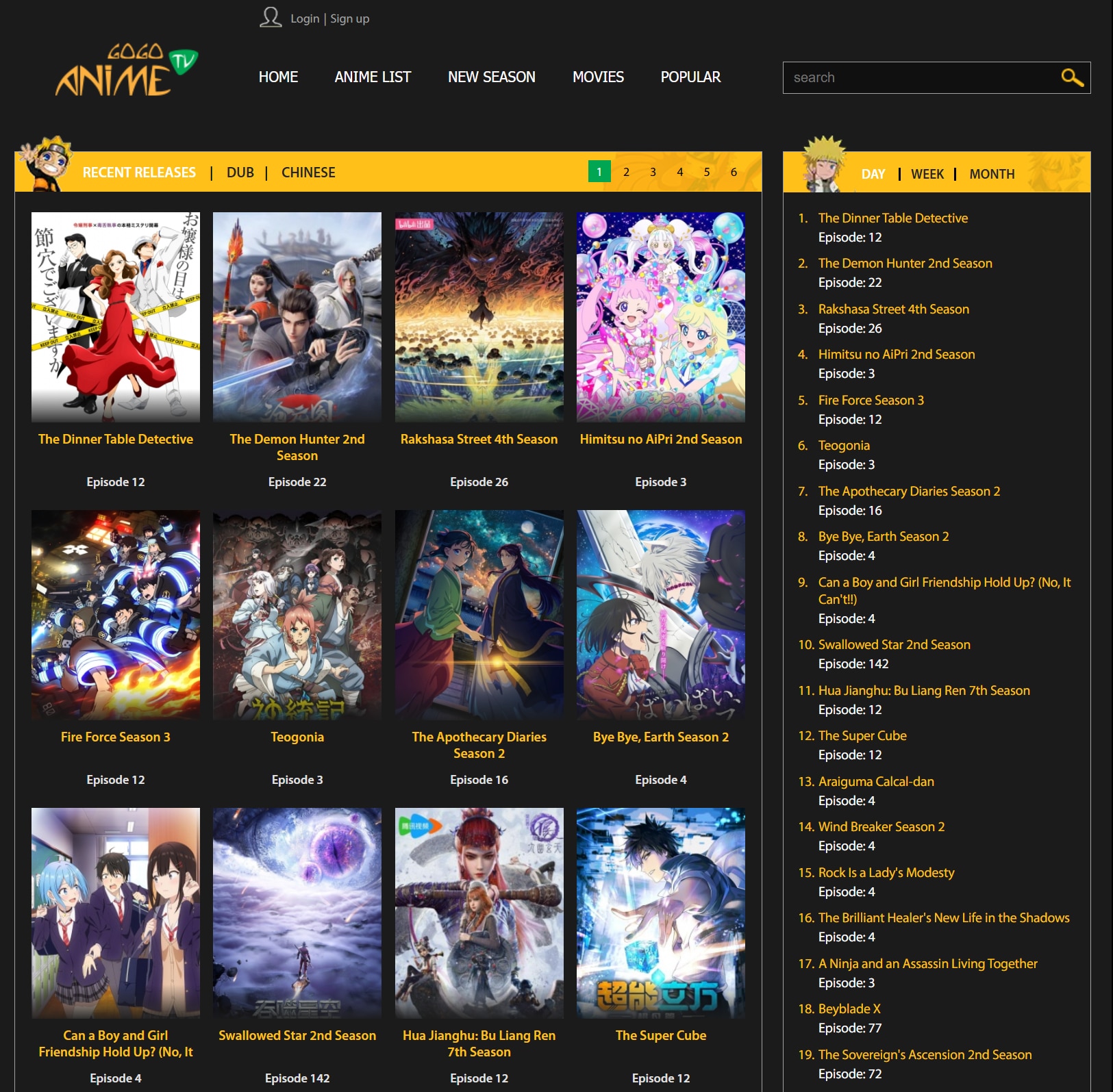Open the Teogonia poster thumbnail

[297, 615]
